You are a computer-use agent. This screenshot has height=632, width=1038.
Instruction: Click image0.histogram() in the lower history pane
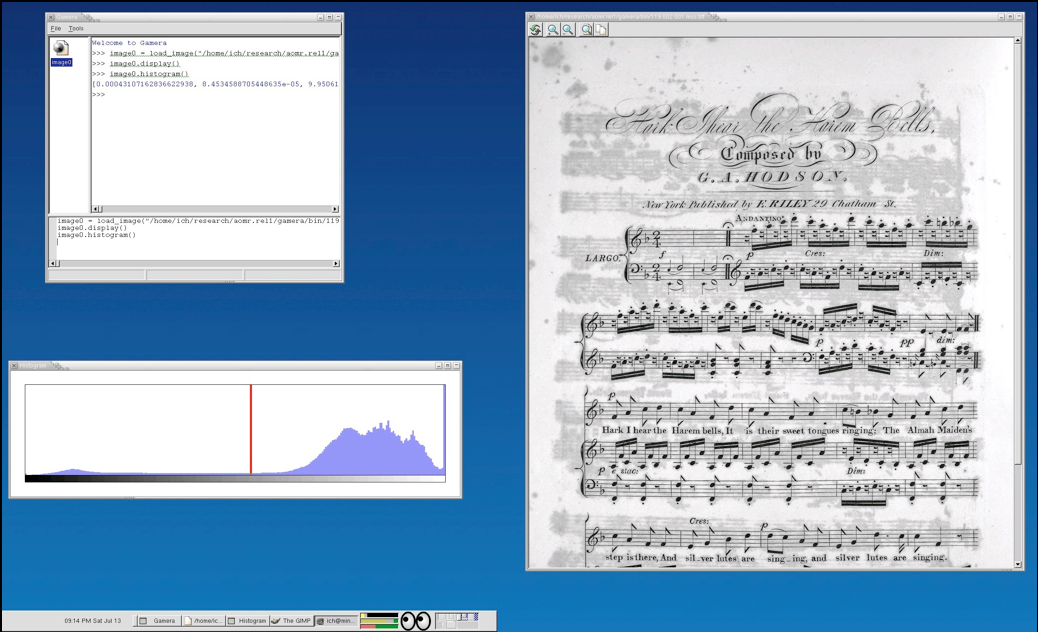point(97,235)
